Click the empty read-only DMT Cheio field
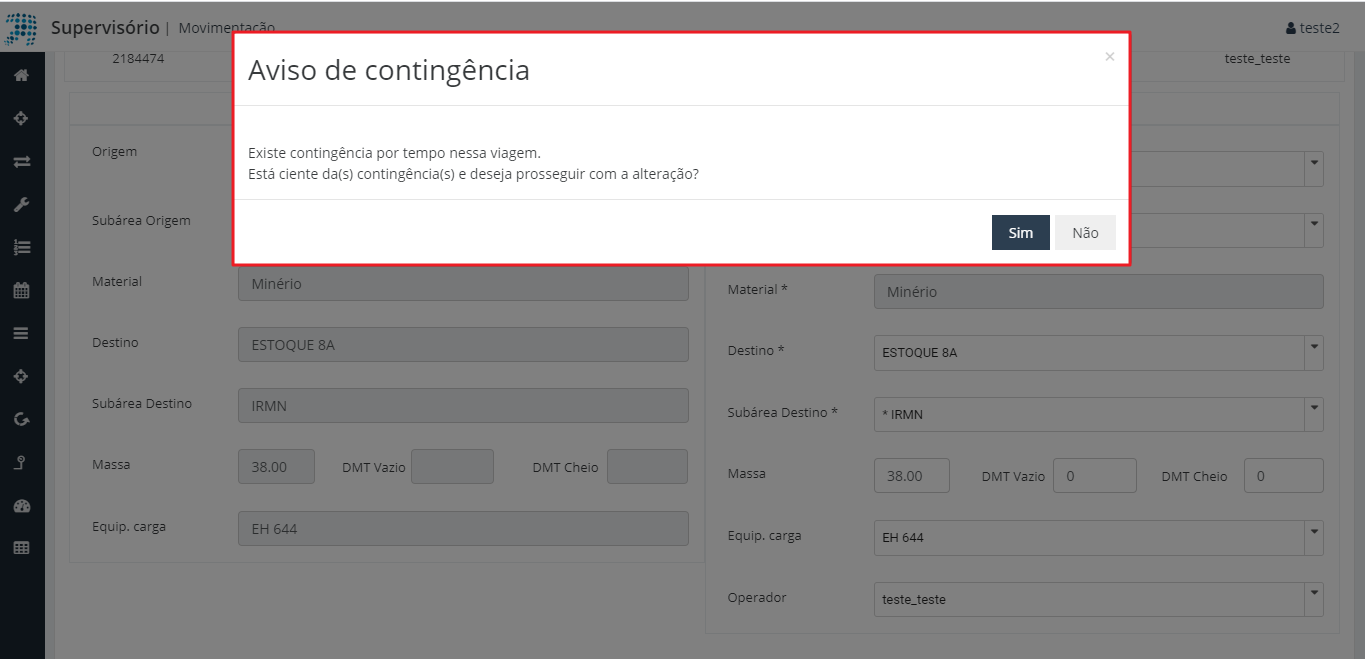 [647, 467]
